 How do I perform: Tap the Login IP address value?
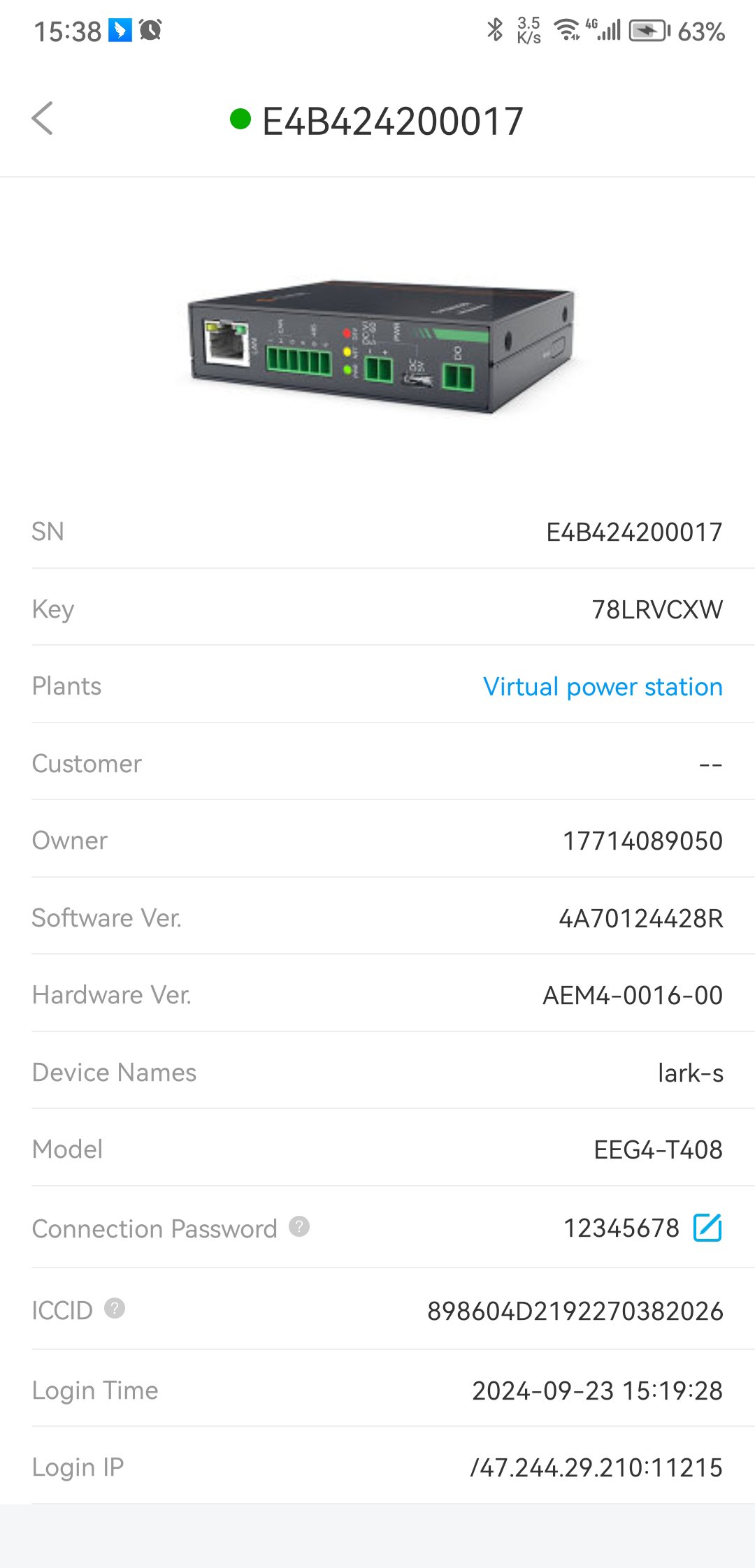pyautogui.click(x=596, y=1468)
